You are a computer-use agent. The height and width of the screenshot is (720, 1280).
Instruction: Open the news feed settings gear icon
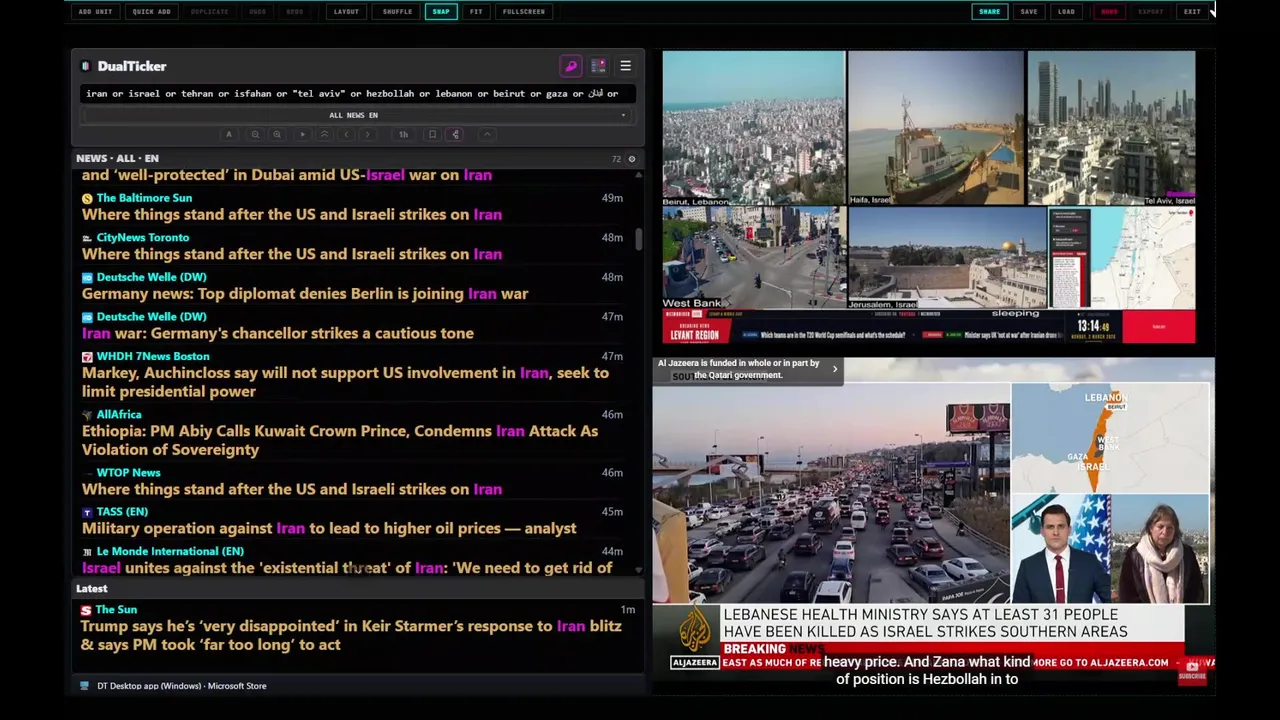click(x=631, y=159)
